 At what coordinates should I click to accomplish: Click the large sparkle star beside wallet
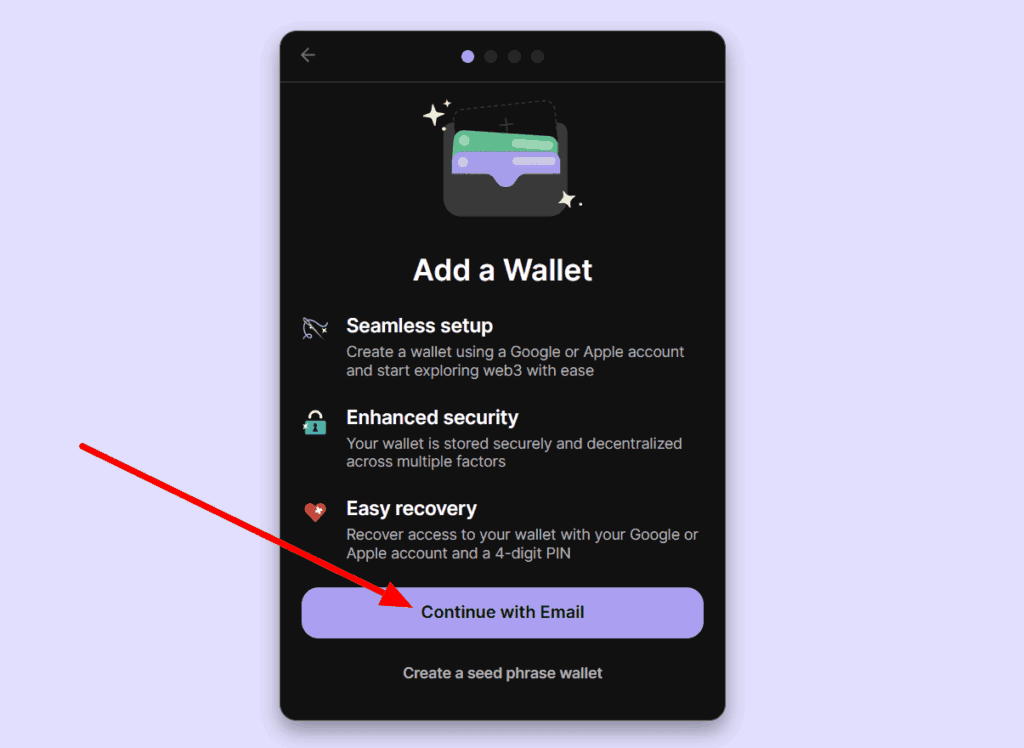click(434, 116)
